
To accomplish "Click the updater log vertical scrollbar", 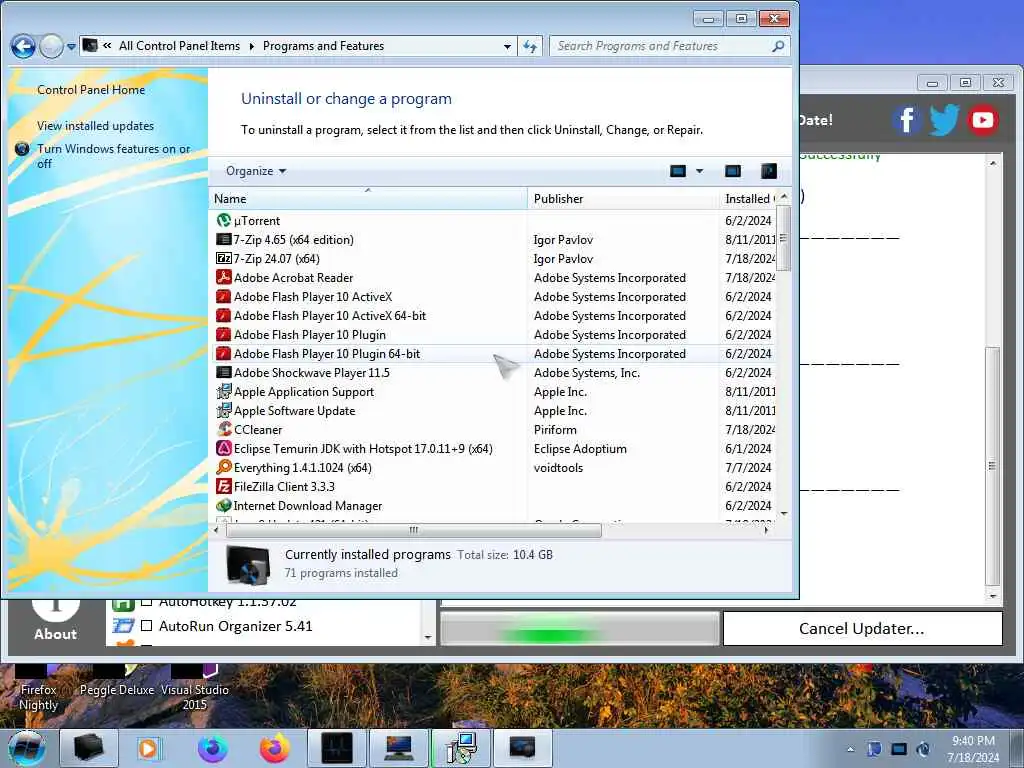I will [x=993, y=467].
